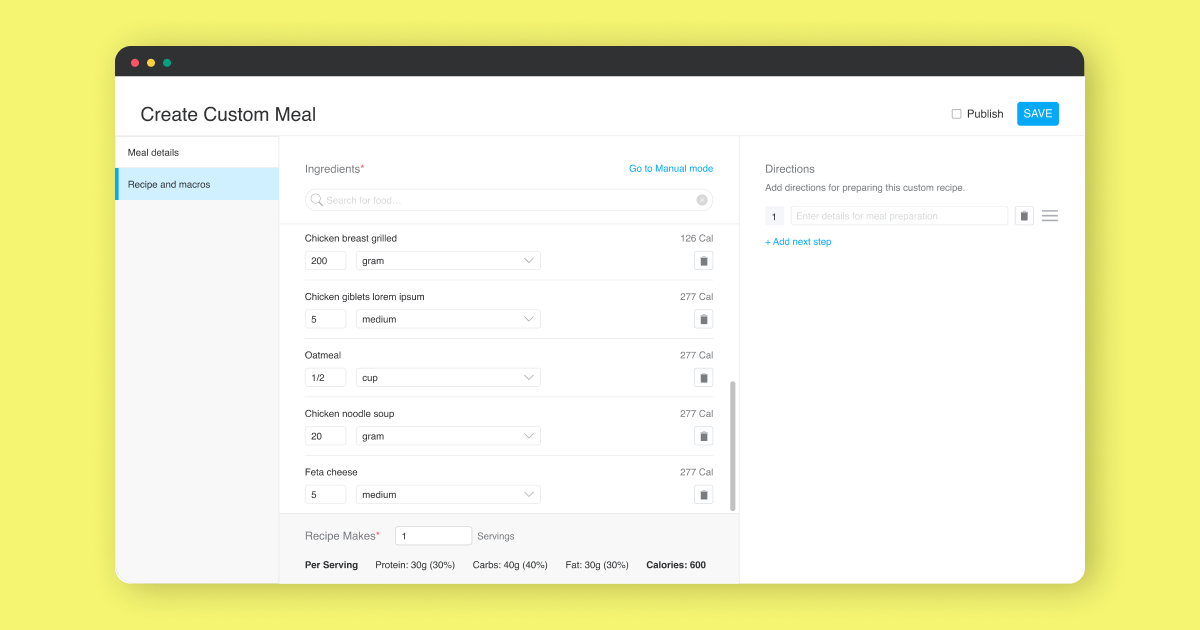Remove Chicken giblets lorem ipsum with trash icon
This screenshot has height=630, width=1200.
tap(703, 320)
